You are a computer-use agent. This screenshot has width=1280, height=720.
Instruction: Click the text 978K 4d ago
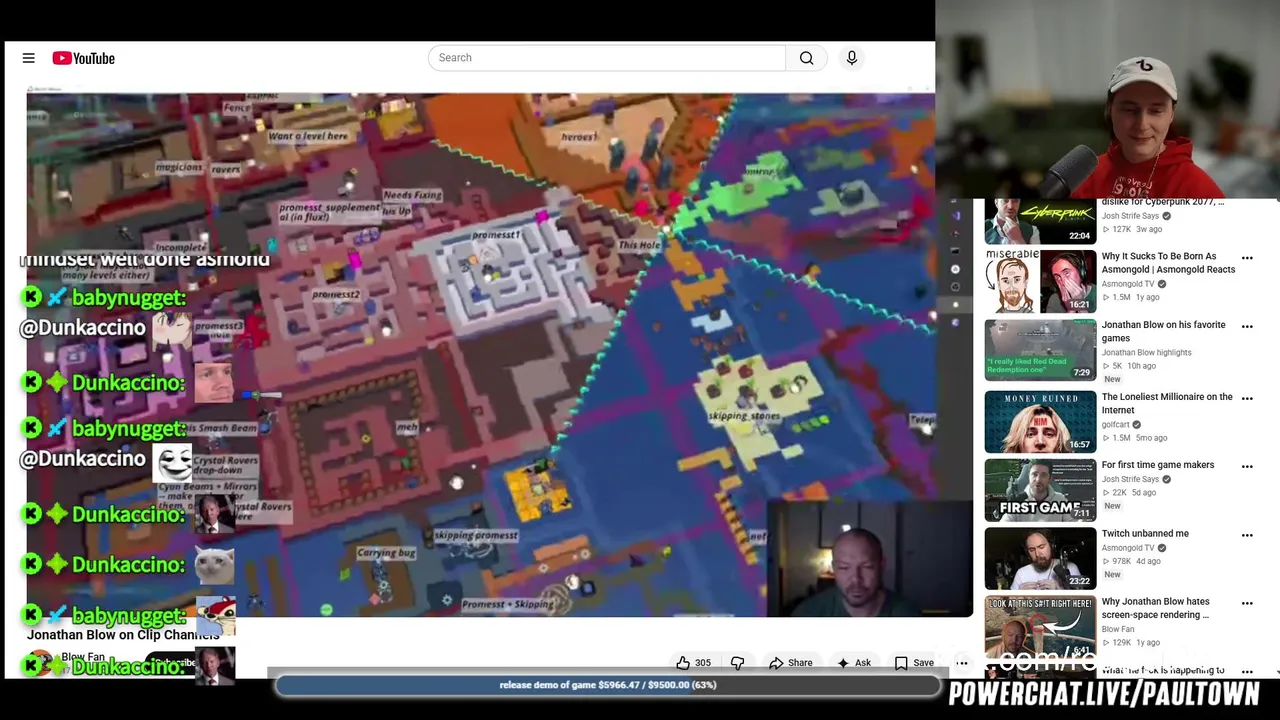1131,561
